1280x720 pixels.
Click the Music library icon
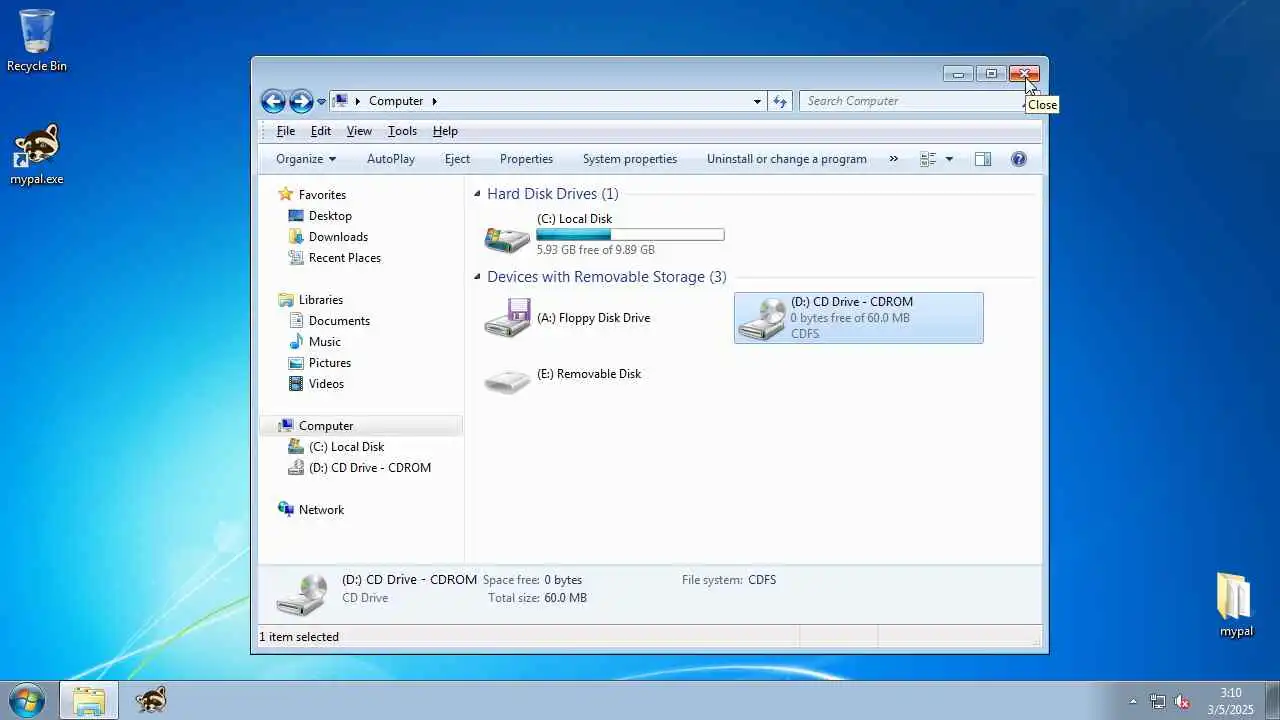point(296,342)
